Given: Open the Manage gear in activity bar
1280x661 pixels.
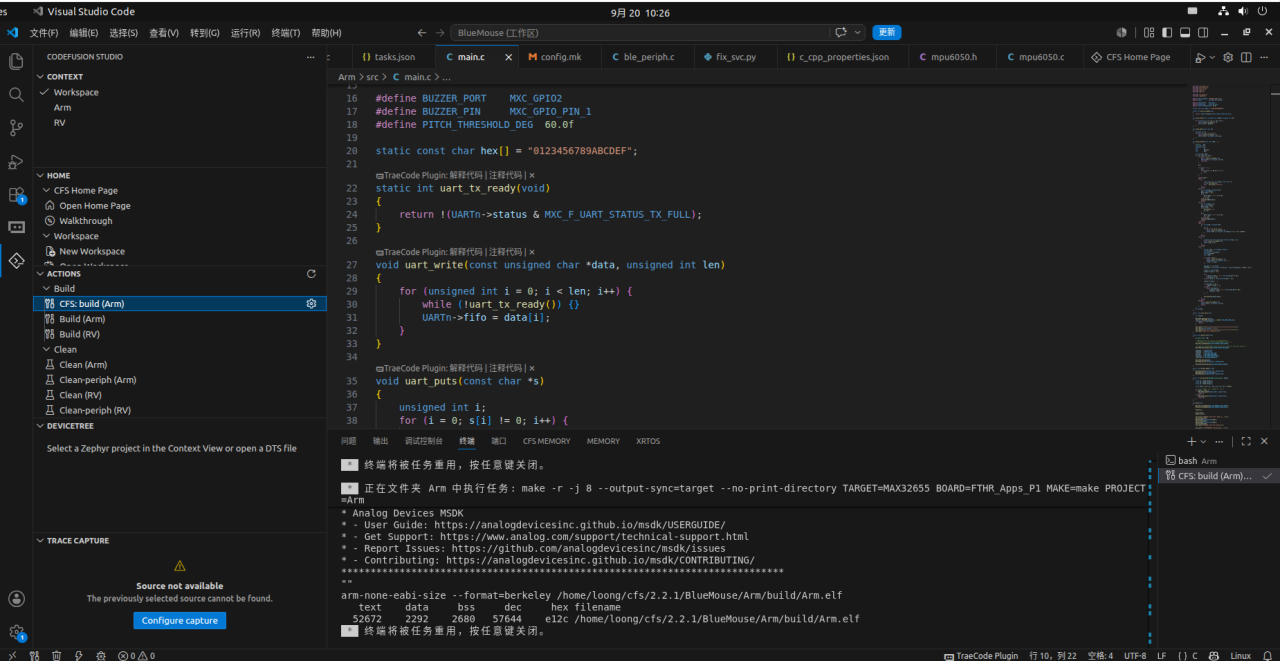Looking at the screenshot, I should click(16, 632).
